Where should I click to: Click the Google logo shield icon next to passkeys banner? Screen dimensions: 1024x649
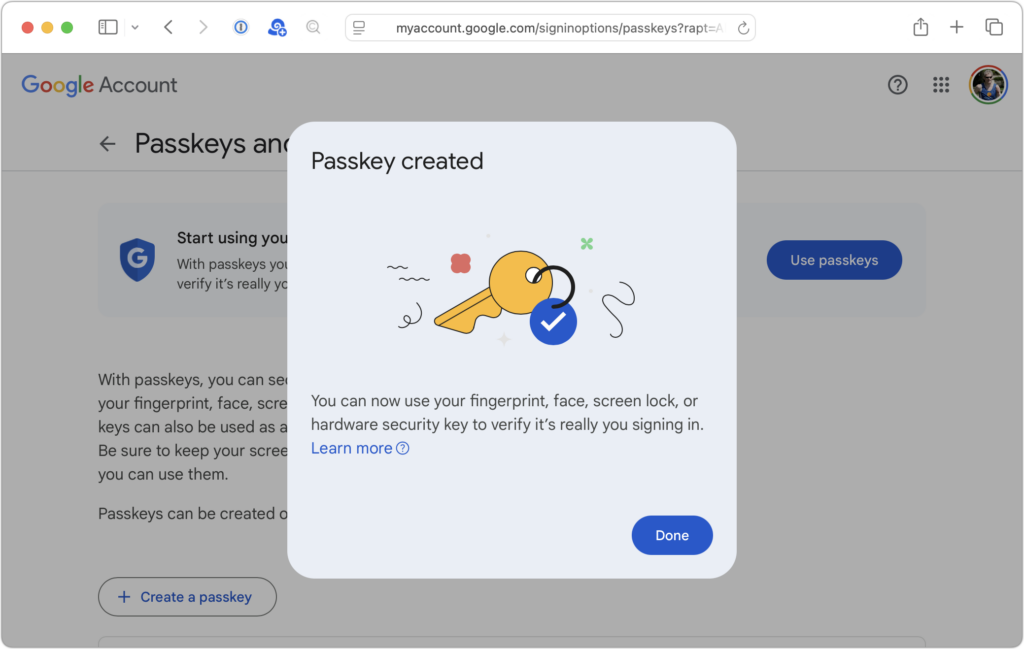click(137, 260)
